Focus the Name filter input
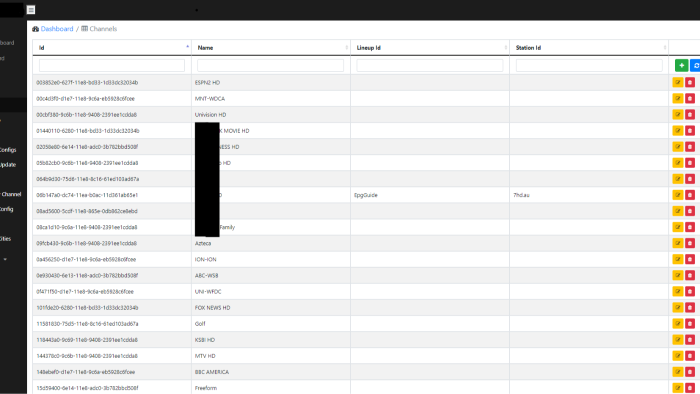 (271, 66)
